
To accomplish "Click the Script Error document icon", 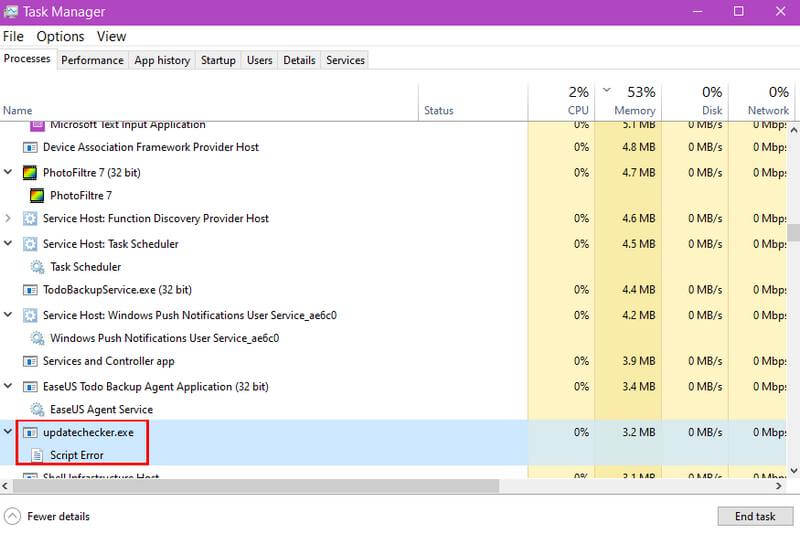I will tap(37, 455).
